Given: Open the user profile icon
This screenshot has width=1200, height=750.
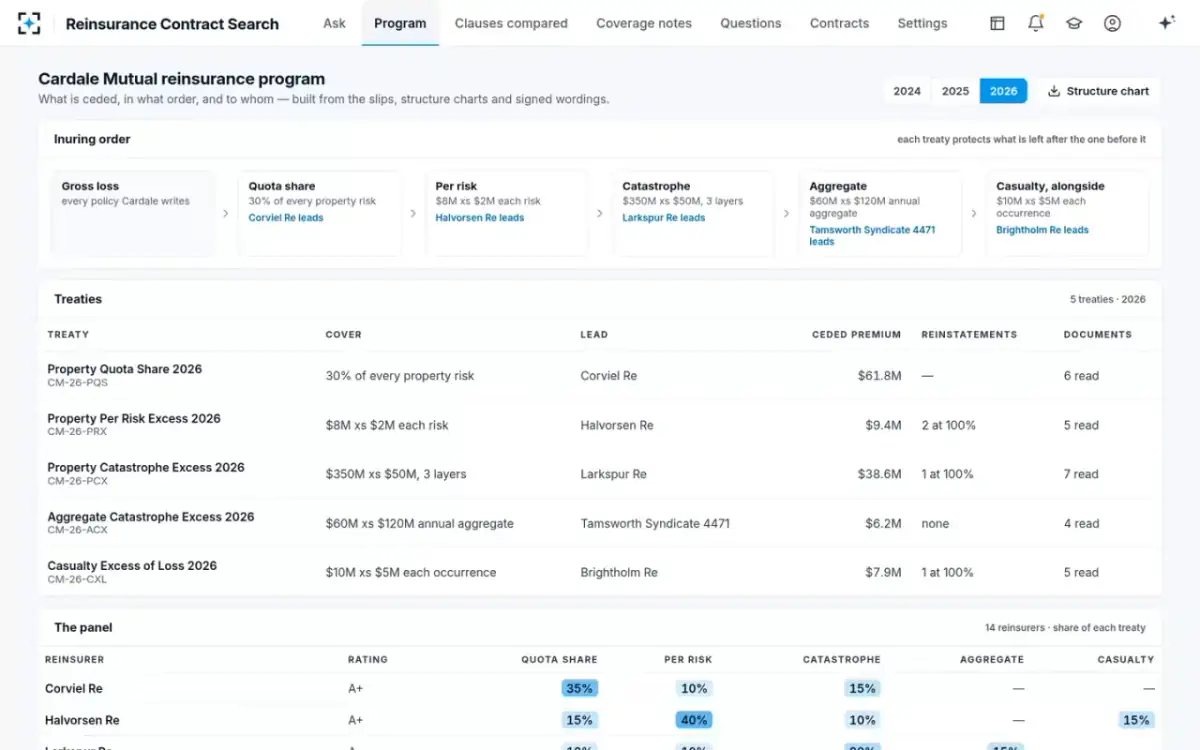Looking at the screenshot, I should (1112, 23).
